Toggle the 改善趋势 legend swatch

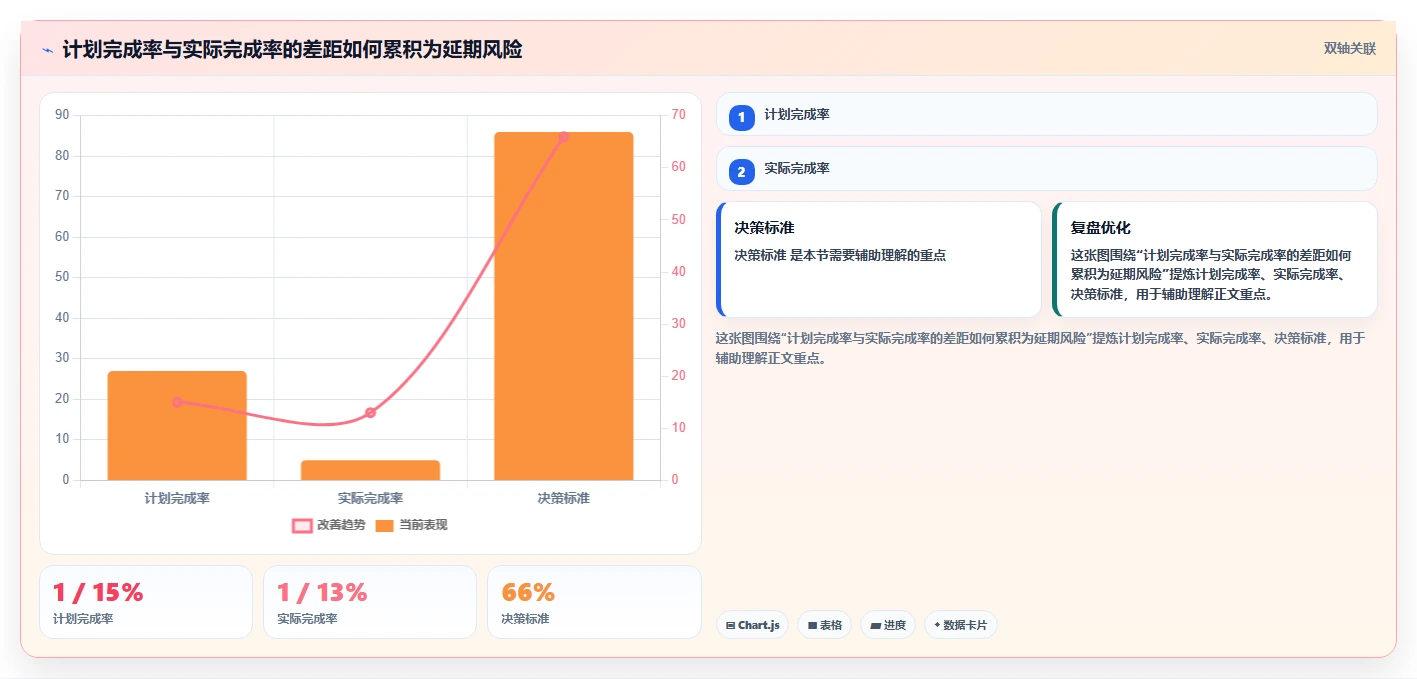point(302,525)
